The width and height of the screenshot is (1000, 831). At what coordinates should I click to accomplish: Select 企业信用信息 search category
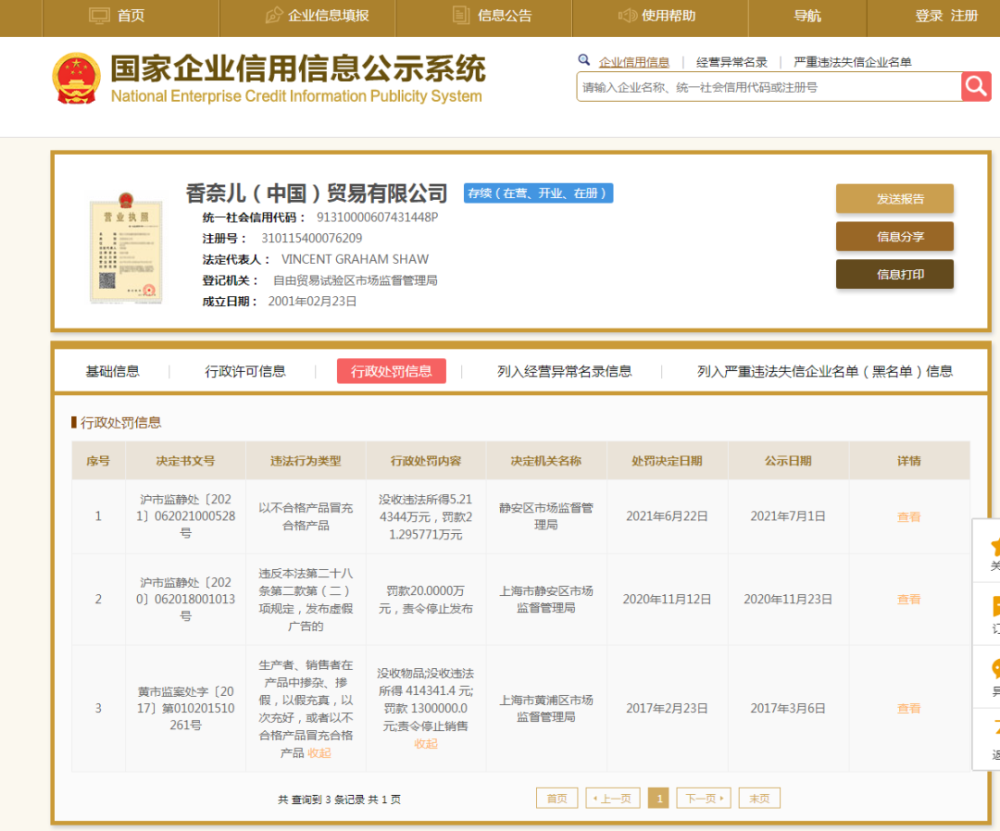point(634,62)
